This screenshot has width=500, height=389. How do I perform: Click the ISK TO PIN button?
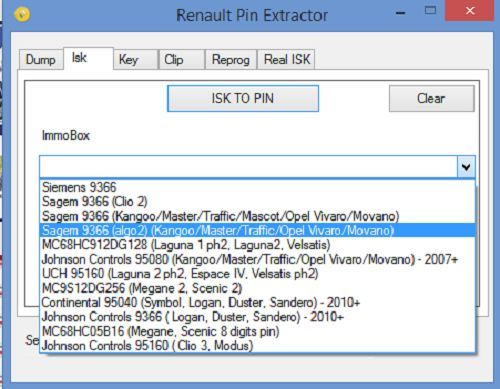coord(243,98)
